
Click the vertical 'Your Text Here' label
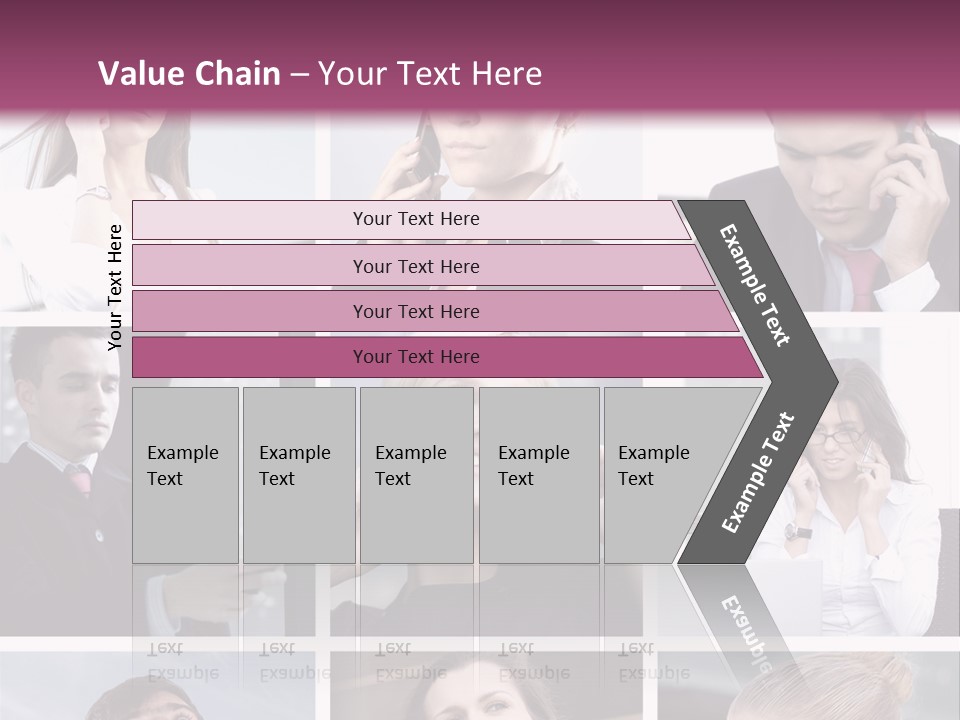tap(115, 287)
